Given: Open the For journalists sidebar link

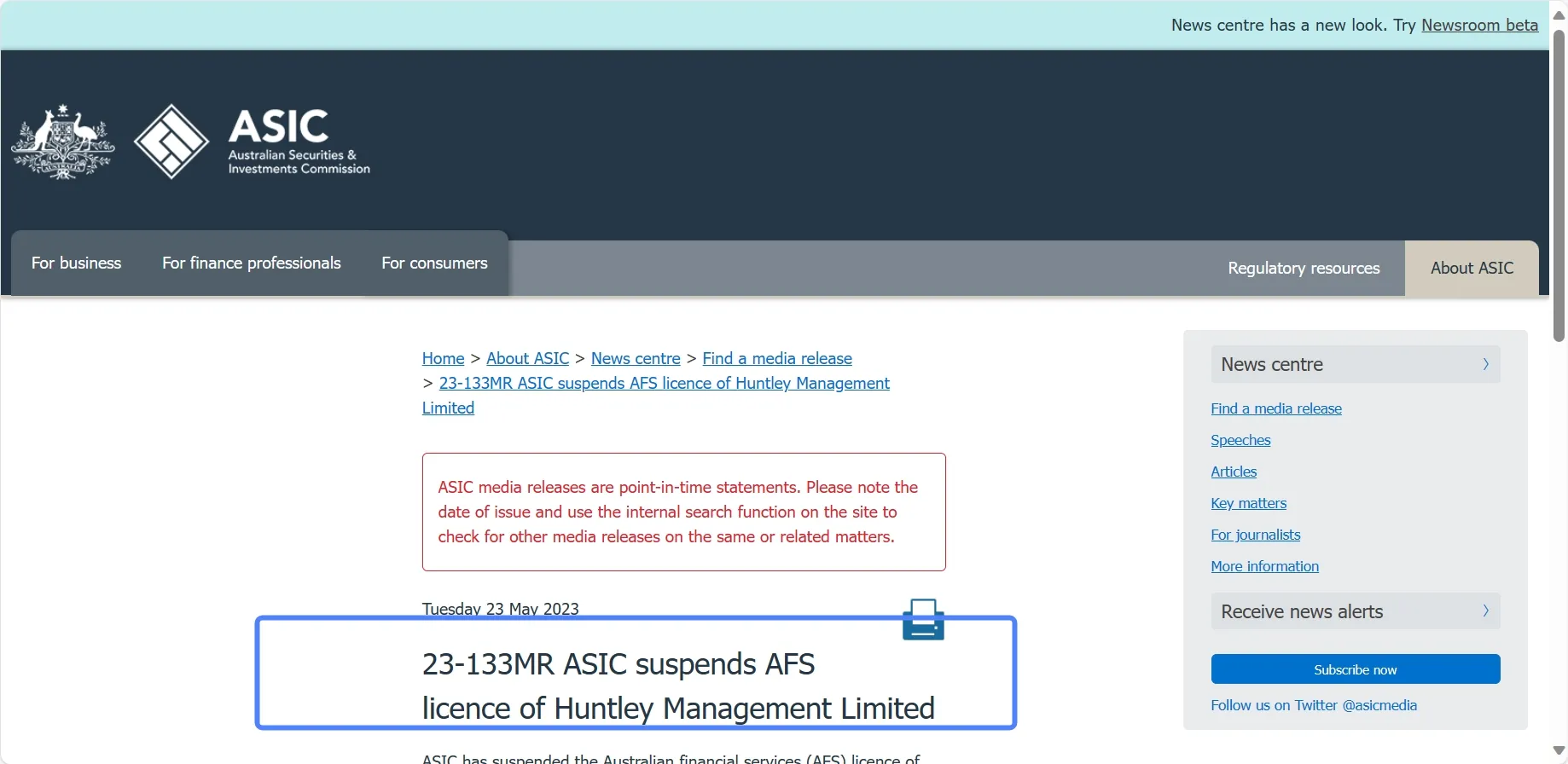Looking at the screenshot, I should click(x=1256, y=535).
